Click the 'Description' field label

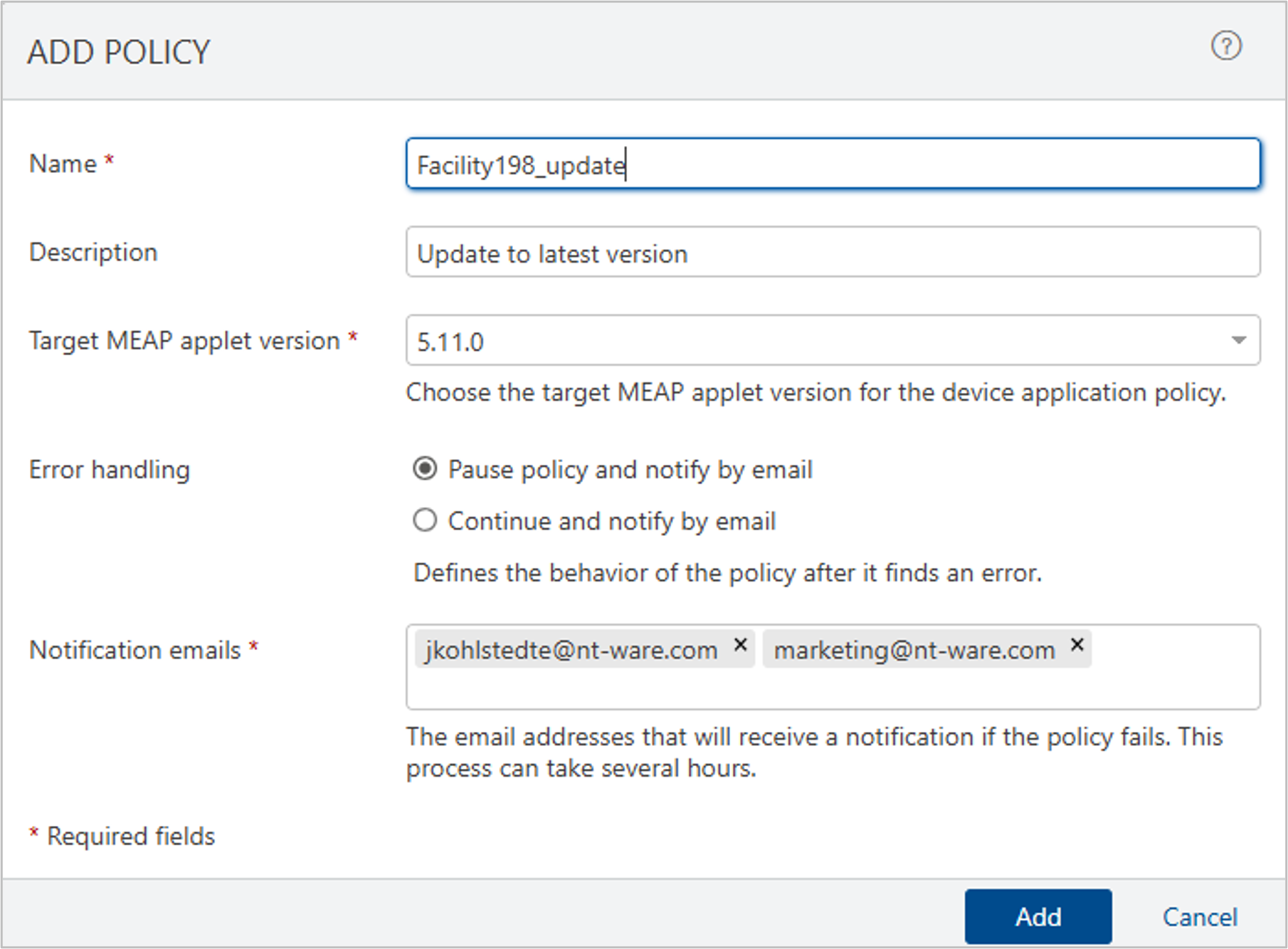[93, 253]
